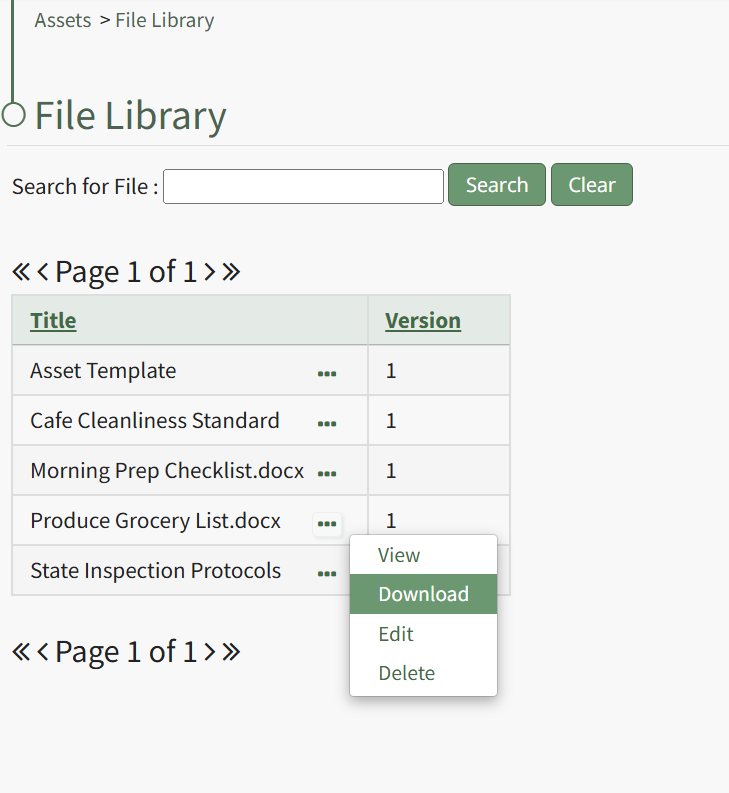Focus the Search for File text box

click(303, 186)
